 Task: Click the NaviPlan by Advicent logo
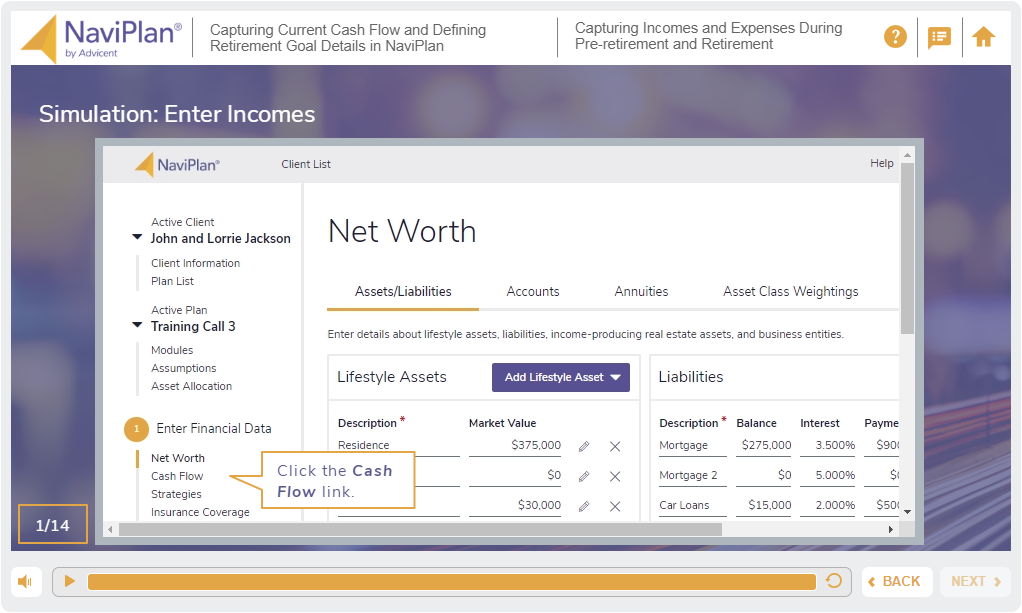102,38
